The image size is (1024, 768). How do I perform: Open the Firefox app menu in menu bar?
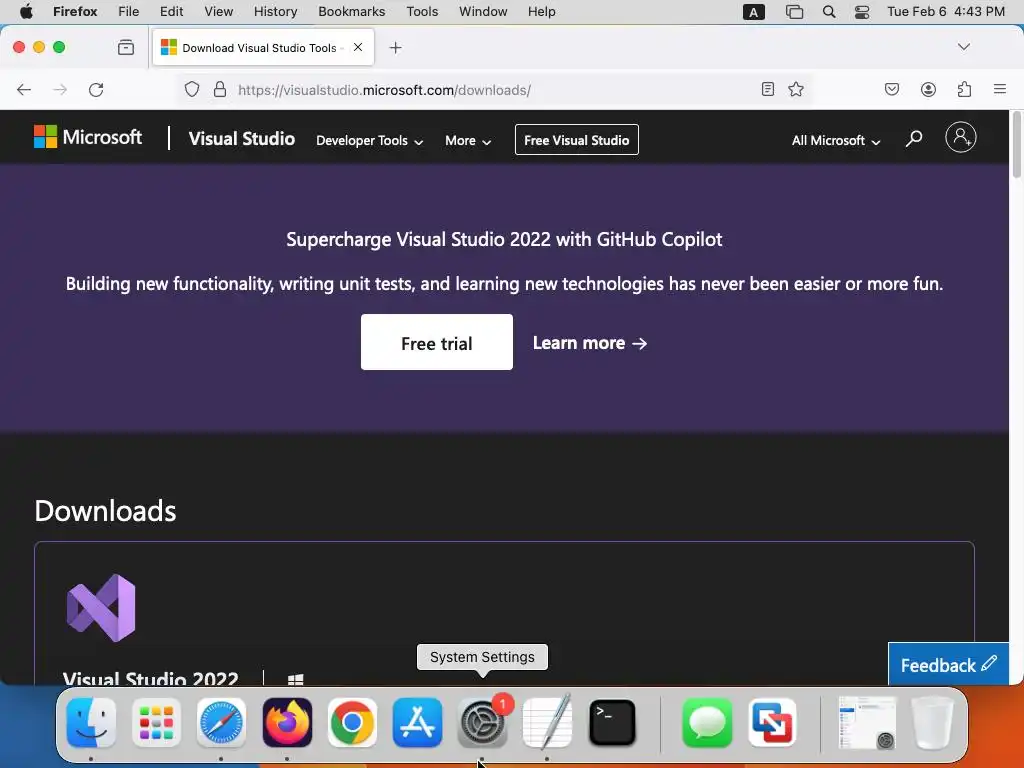point(75,12)
